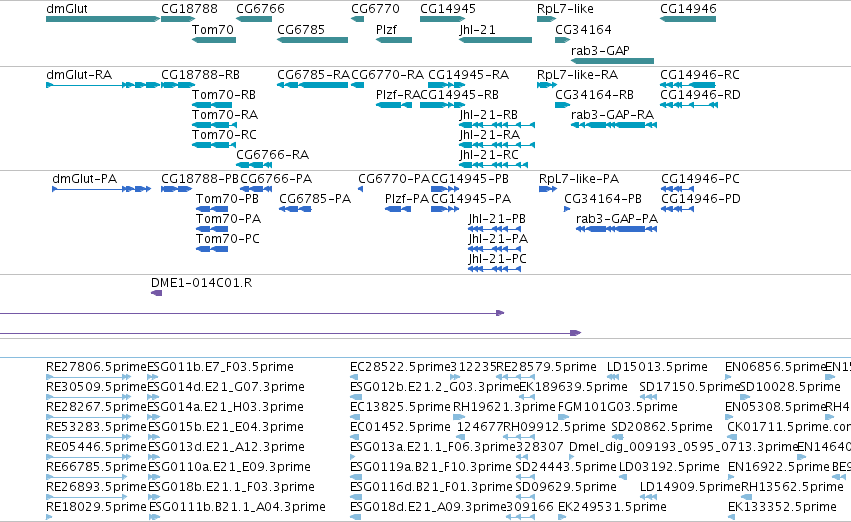The height and width of the screenshot is (522, 851).
Task: Select the CG6766 gene label
Action: click(260, 9)
